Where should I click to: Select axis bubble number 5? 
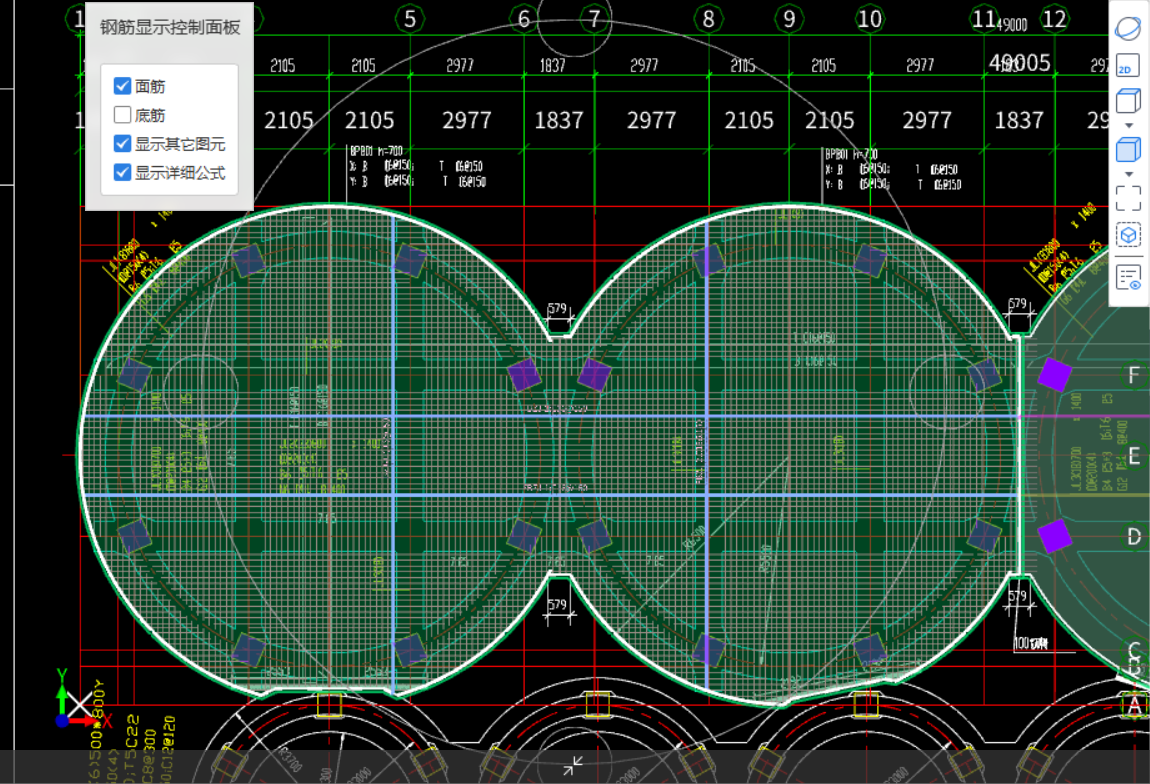[410, 18]
